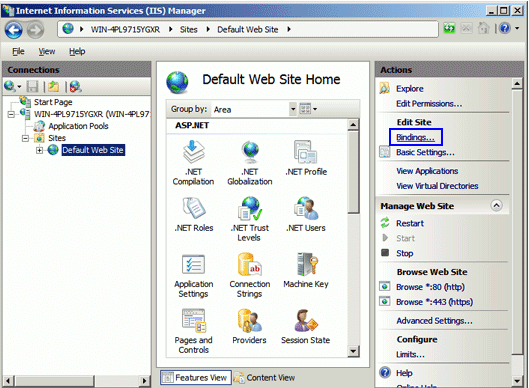The width and height of the screenshot is (529, 388).
Task: Click the Create new connection globe icon
Action: click(x=9, y=86)
